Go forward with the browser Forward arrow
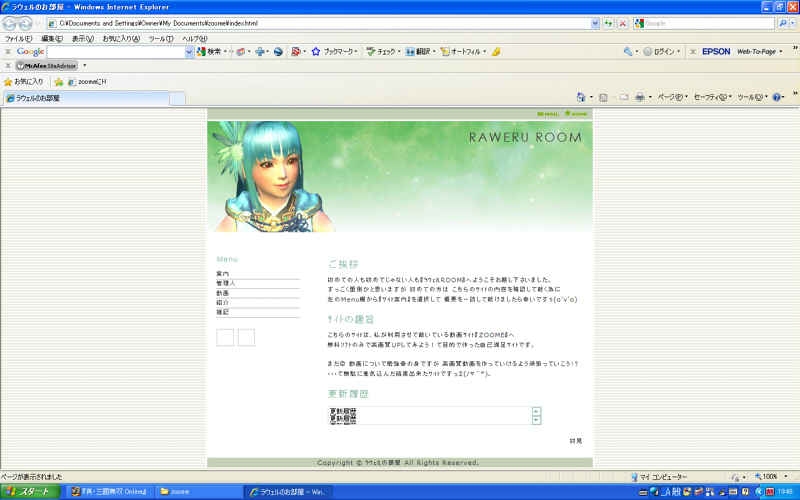Image resolution: width=800 pixels, height=500 pixels. pyautogui.click(x=26, y=23)
